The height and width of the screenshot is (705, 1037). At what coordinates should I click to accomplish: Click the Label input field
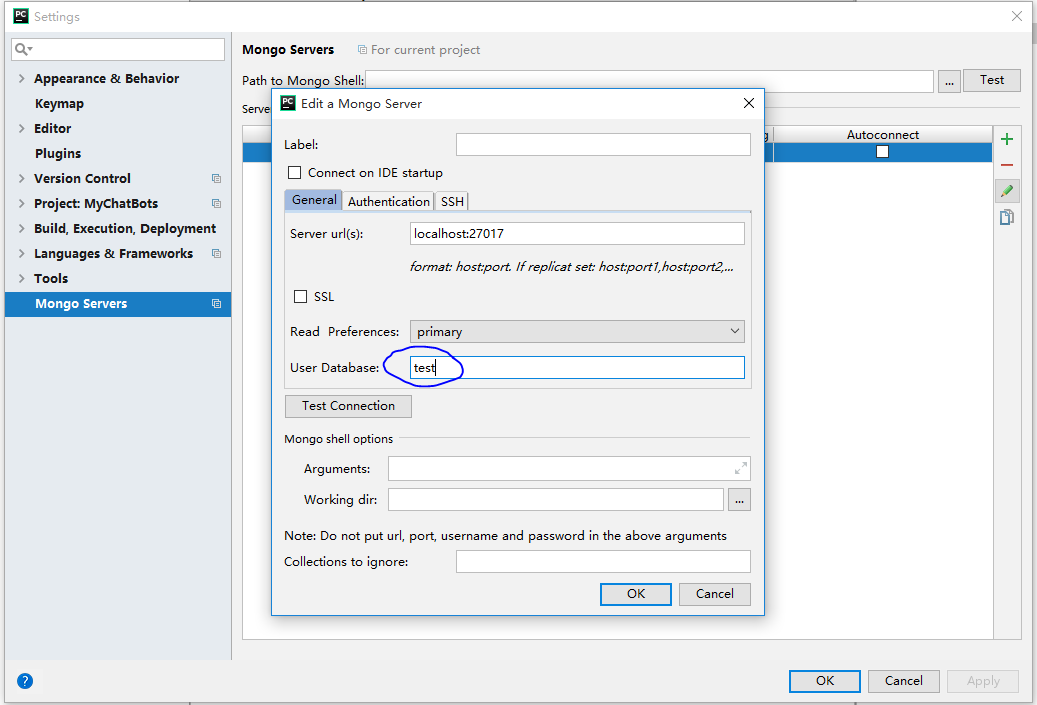(x=603, y=144)
